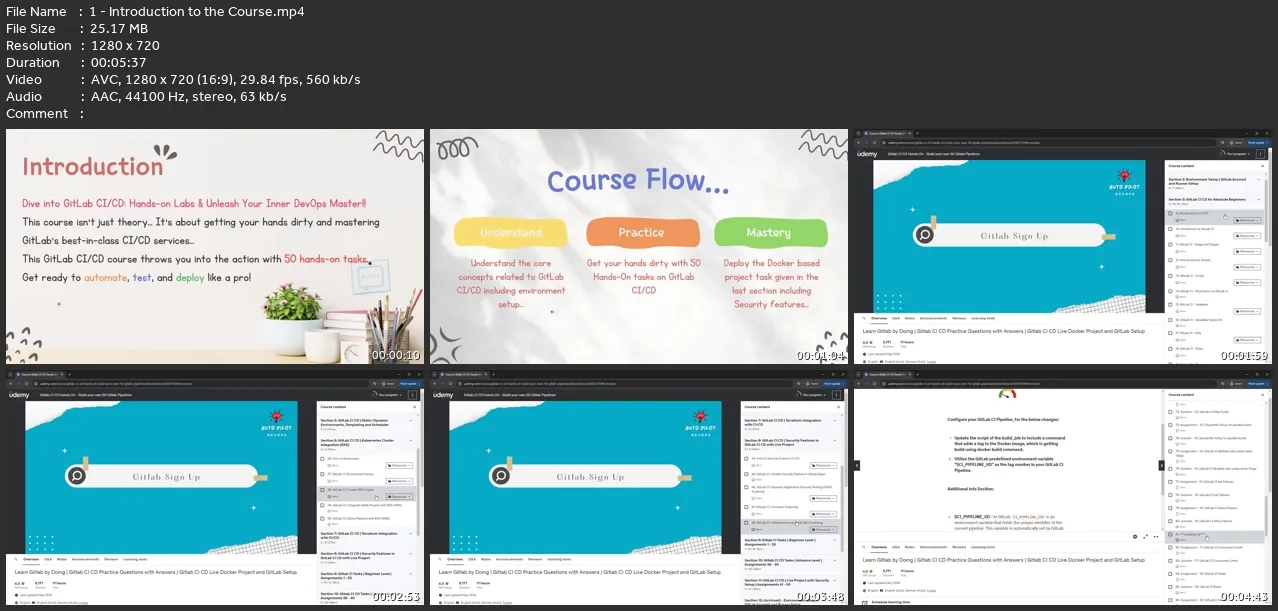Click Gitlab Sign Up search icon in 00:01:59 frame
This screenshot has width=1278, height=611.
coord(925,235)
